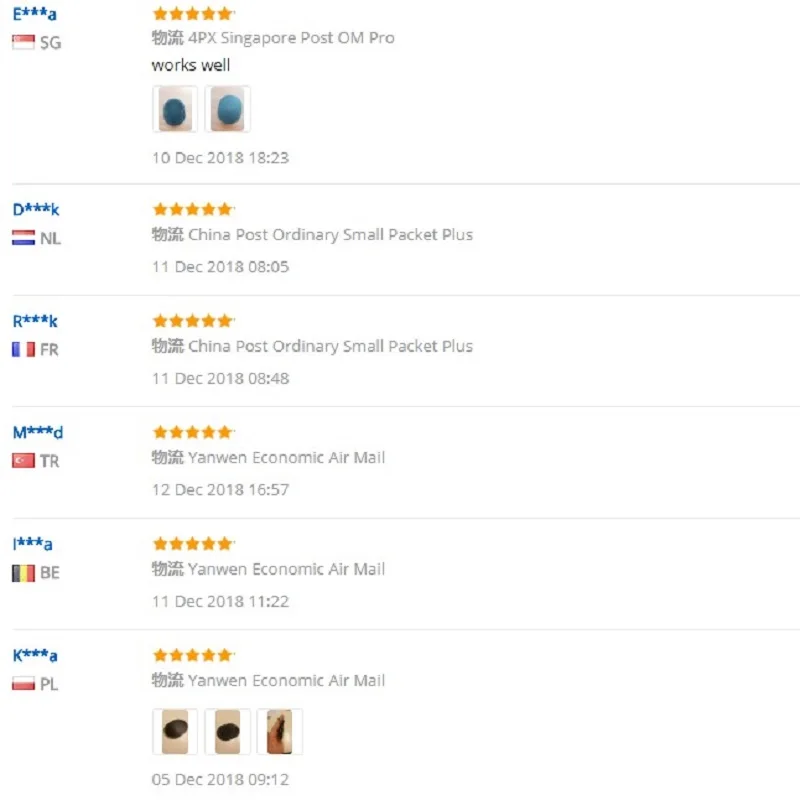This screenshot has height=800, width=800.
Task: Open second photo in K***a's review
Action: click(x=227, y=732)
